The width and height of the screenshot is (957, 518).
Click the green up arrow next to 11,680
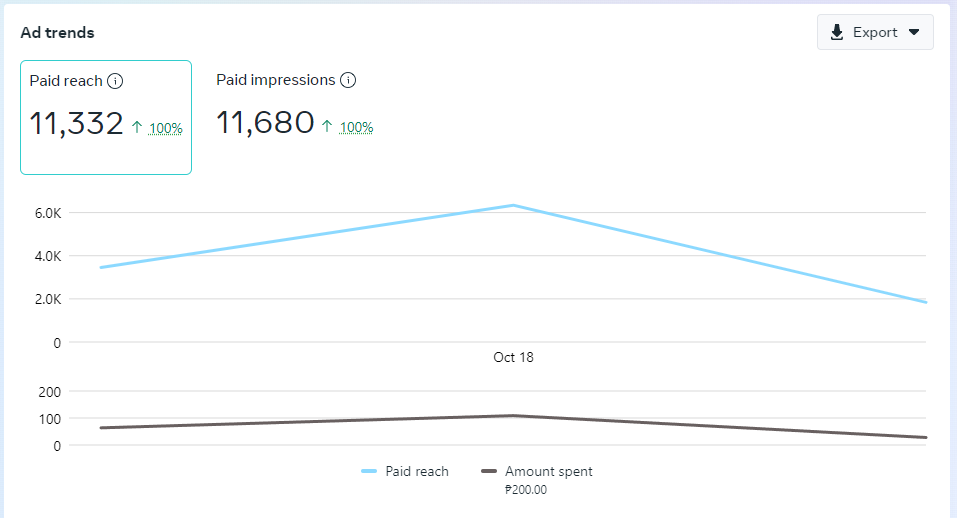[x=327, y=126]
